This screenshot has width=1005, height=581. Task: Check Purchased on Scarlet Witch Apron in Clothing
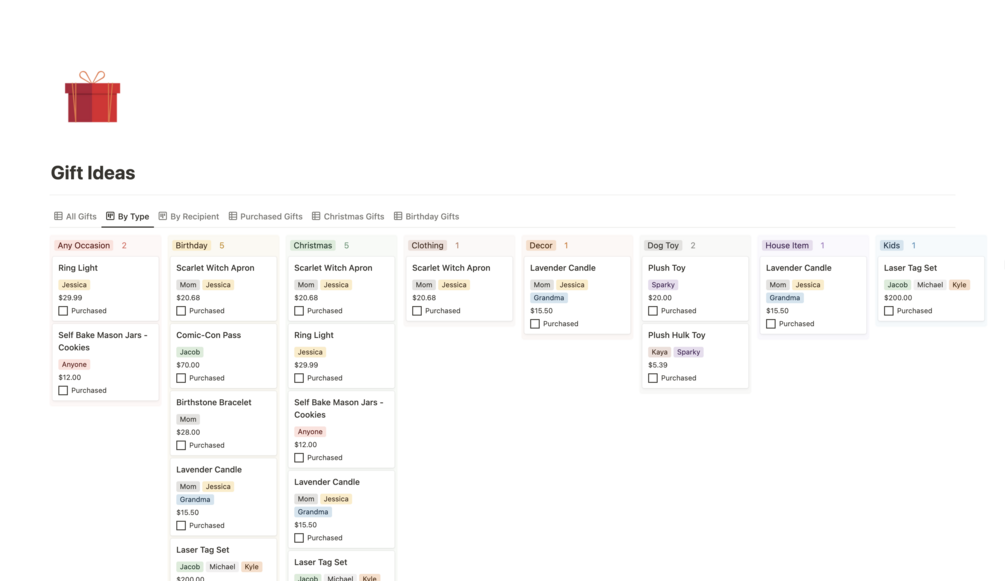417,310
